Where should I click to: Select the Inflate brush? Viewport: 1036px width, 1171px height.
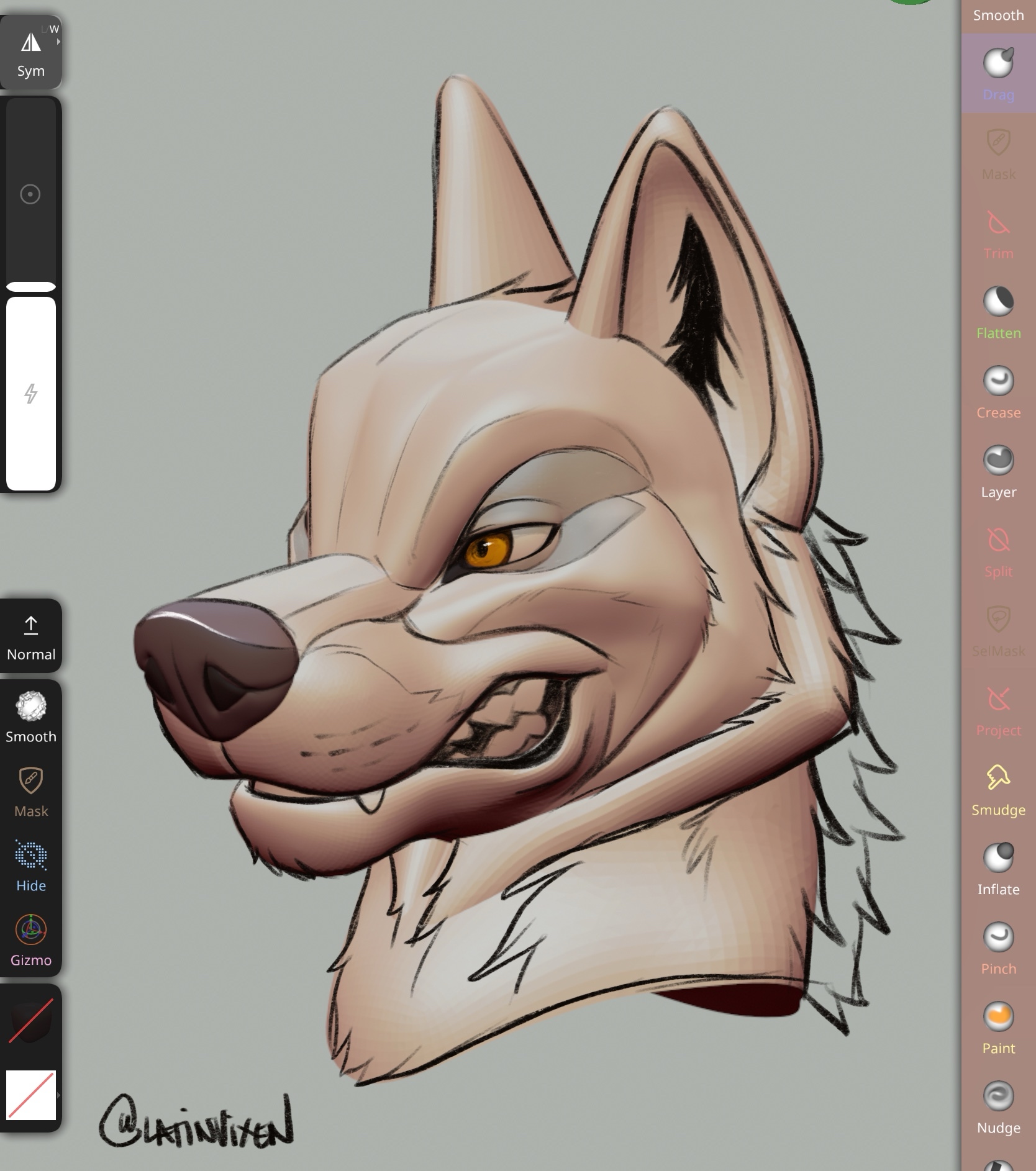[x=997, y=868]
